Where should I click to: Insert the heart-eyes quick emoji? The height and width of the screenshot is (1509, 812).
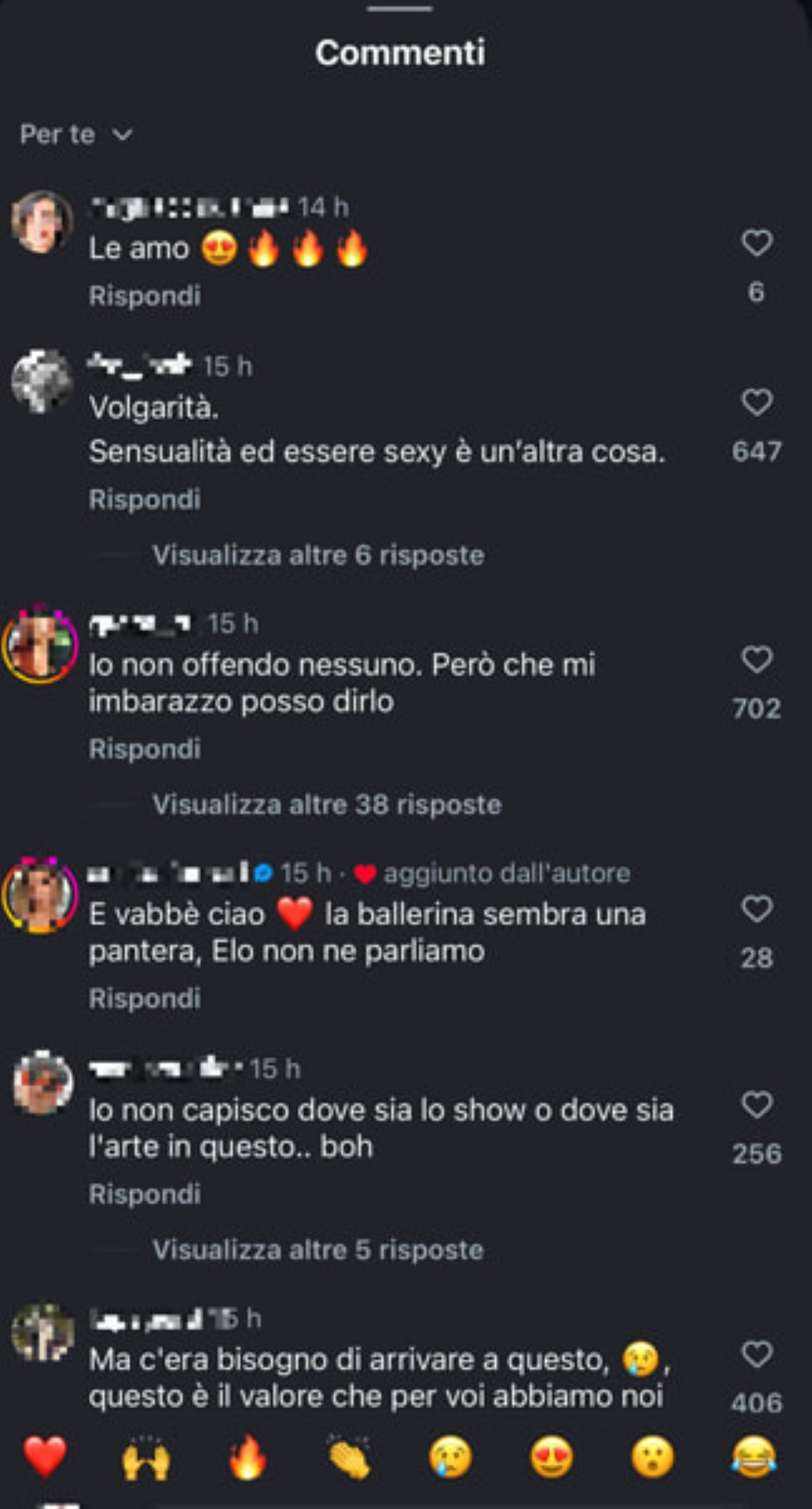pos(551,1457)
